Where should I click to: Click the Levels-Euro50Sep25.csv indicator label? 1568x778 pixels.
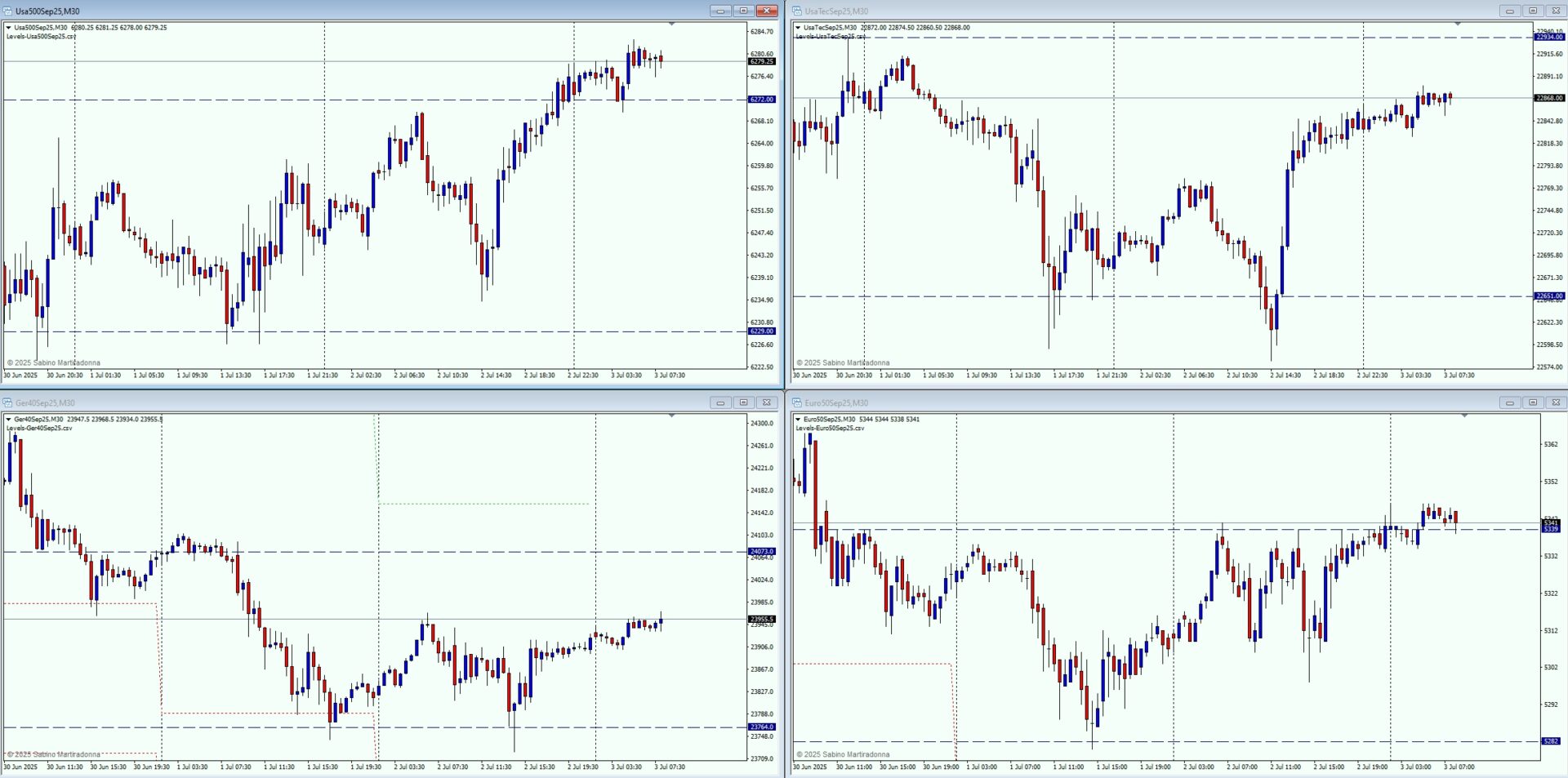[x=830, y=429]
